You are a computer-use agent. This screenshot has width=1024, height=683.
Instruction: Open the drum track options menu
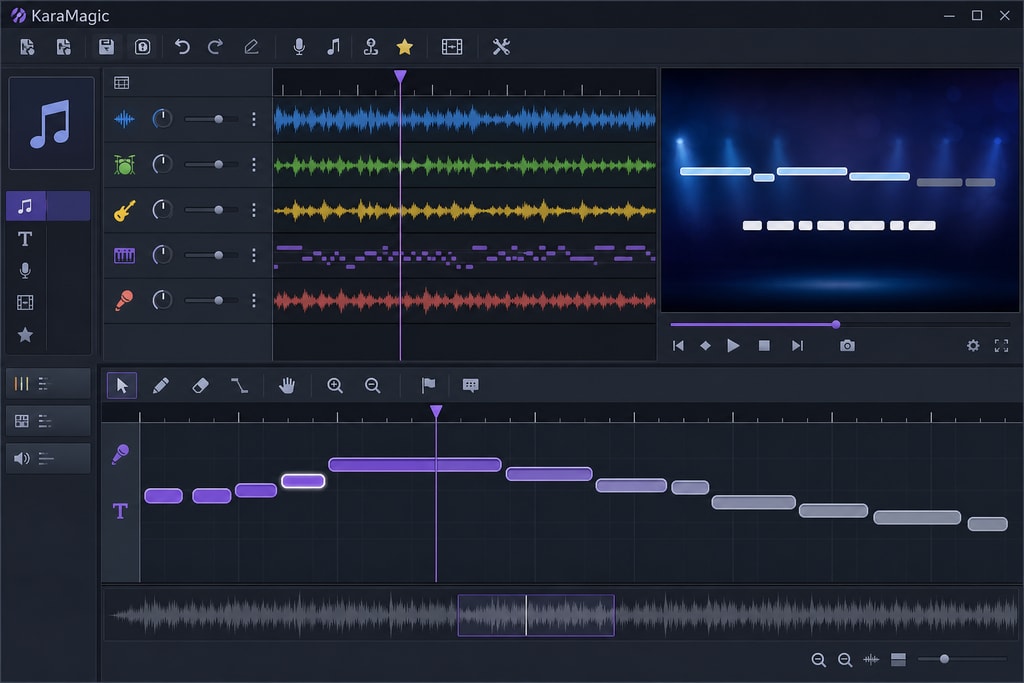(254, 165)
